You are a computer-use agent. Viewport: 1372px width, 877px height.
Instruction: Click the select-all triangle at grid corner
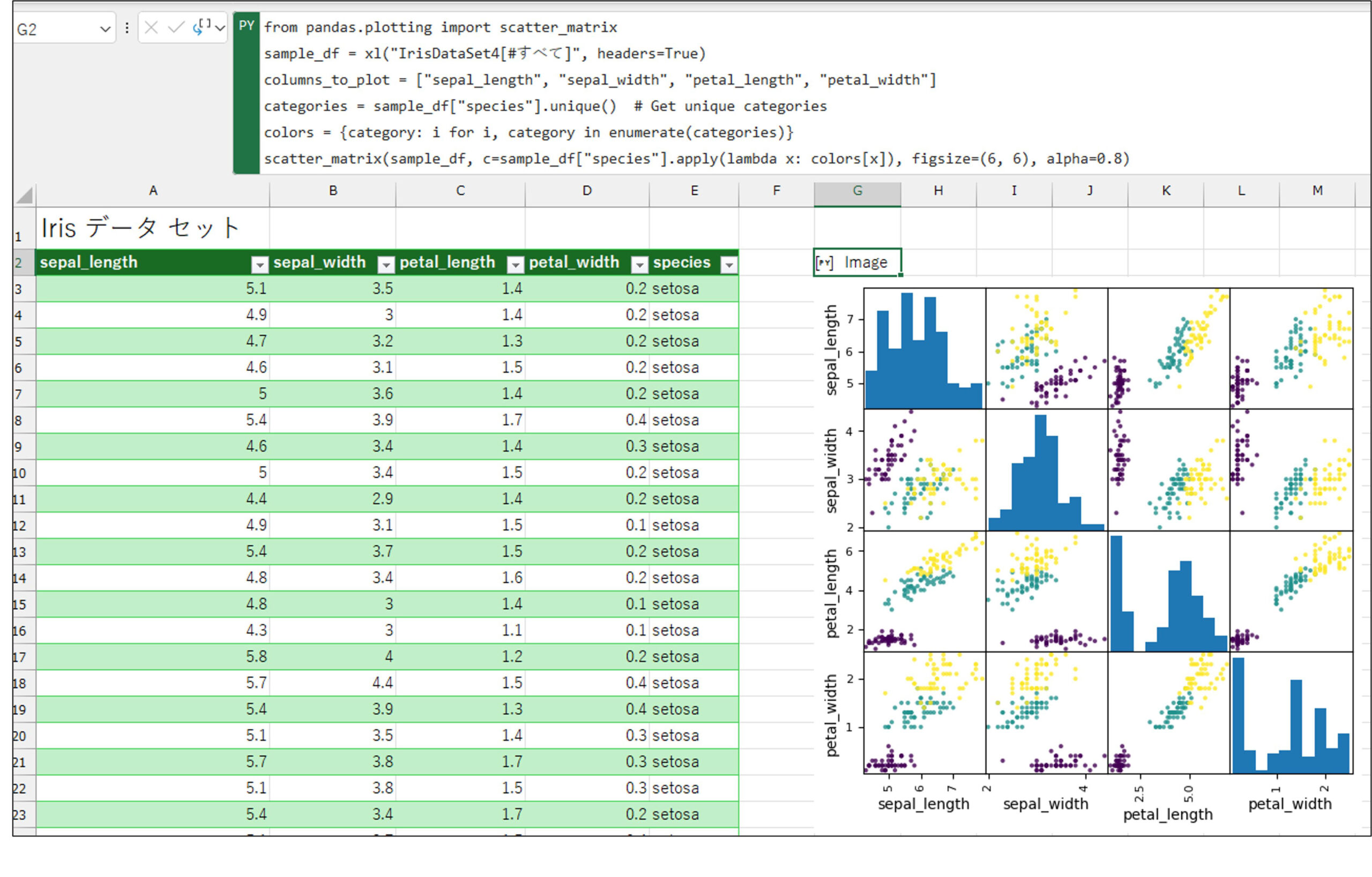tap(24, 196)
